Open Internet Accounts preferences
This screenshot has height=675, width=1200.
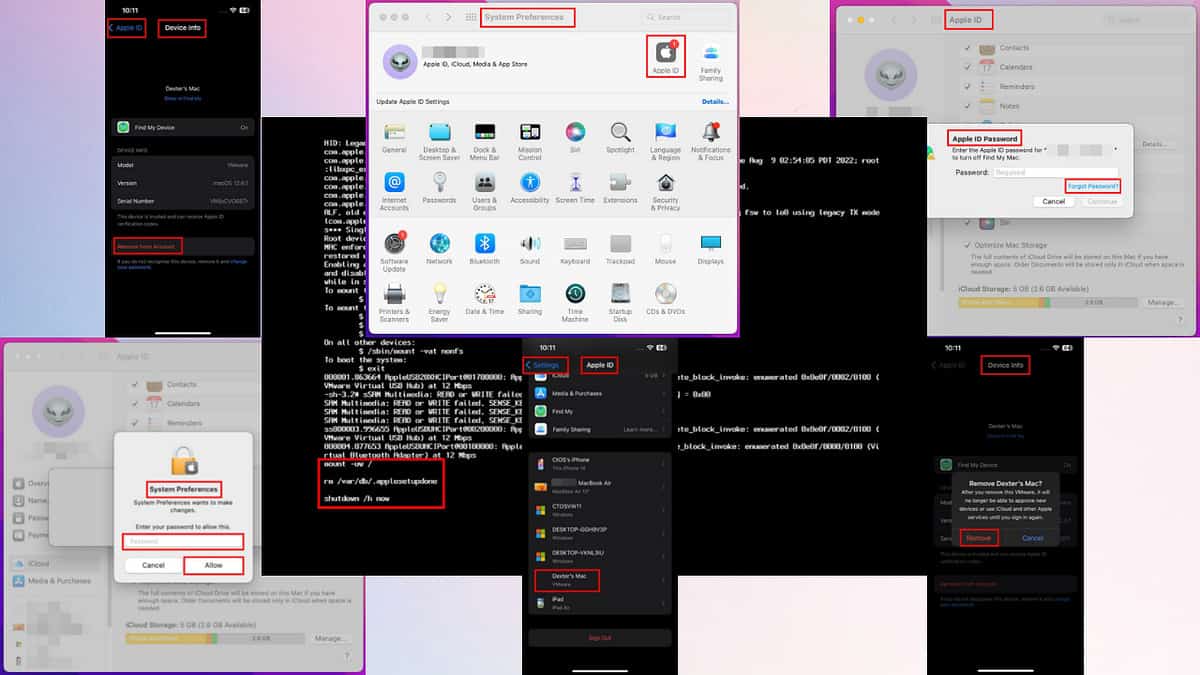[x=394, y=191]
